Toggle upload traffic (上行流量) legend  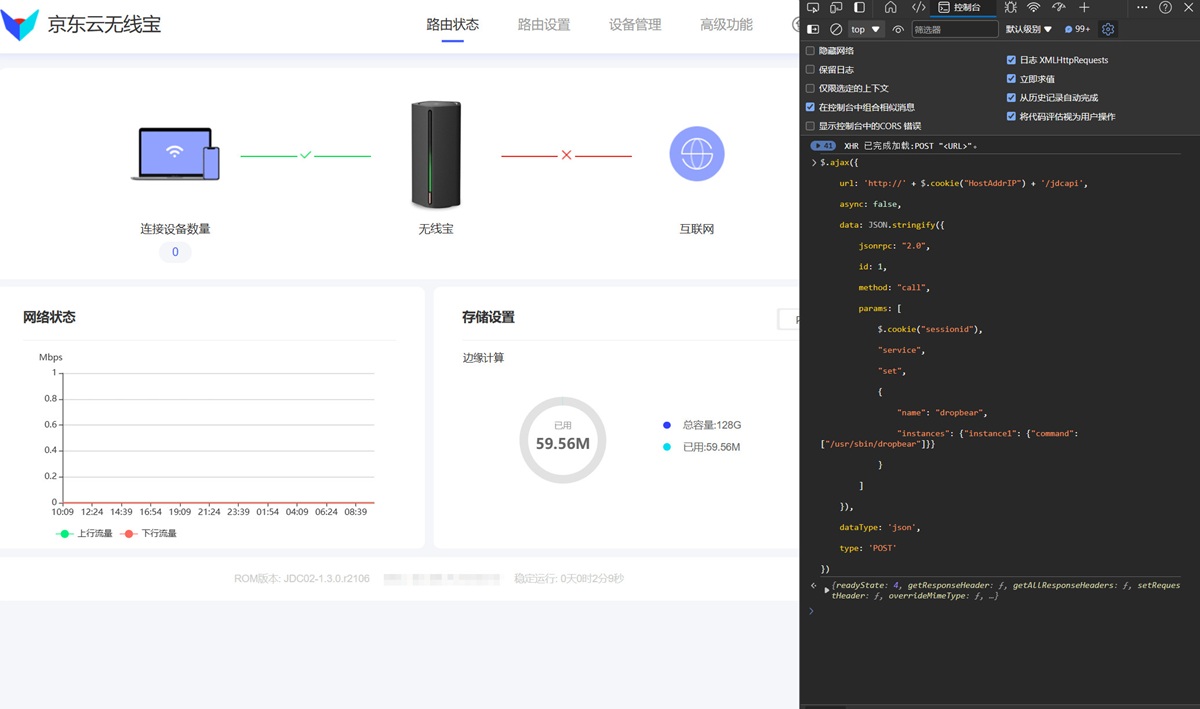click(84, 534)
